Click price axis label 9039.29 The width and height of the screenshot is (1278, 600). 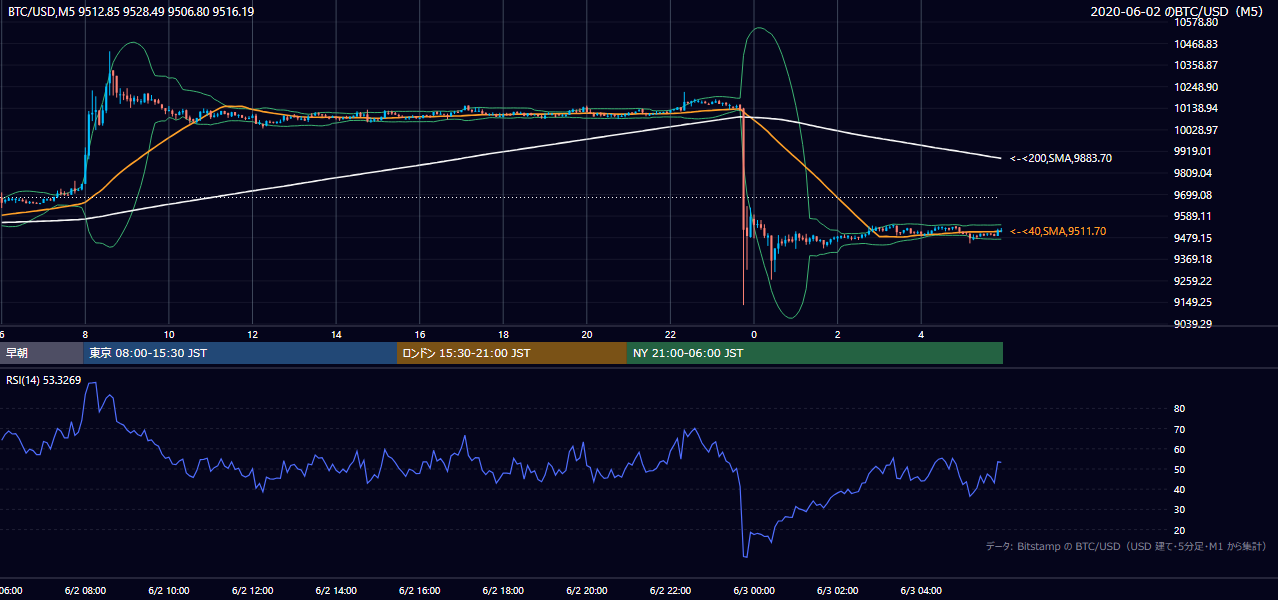(x=1193, y=324)
